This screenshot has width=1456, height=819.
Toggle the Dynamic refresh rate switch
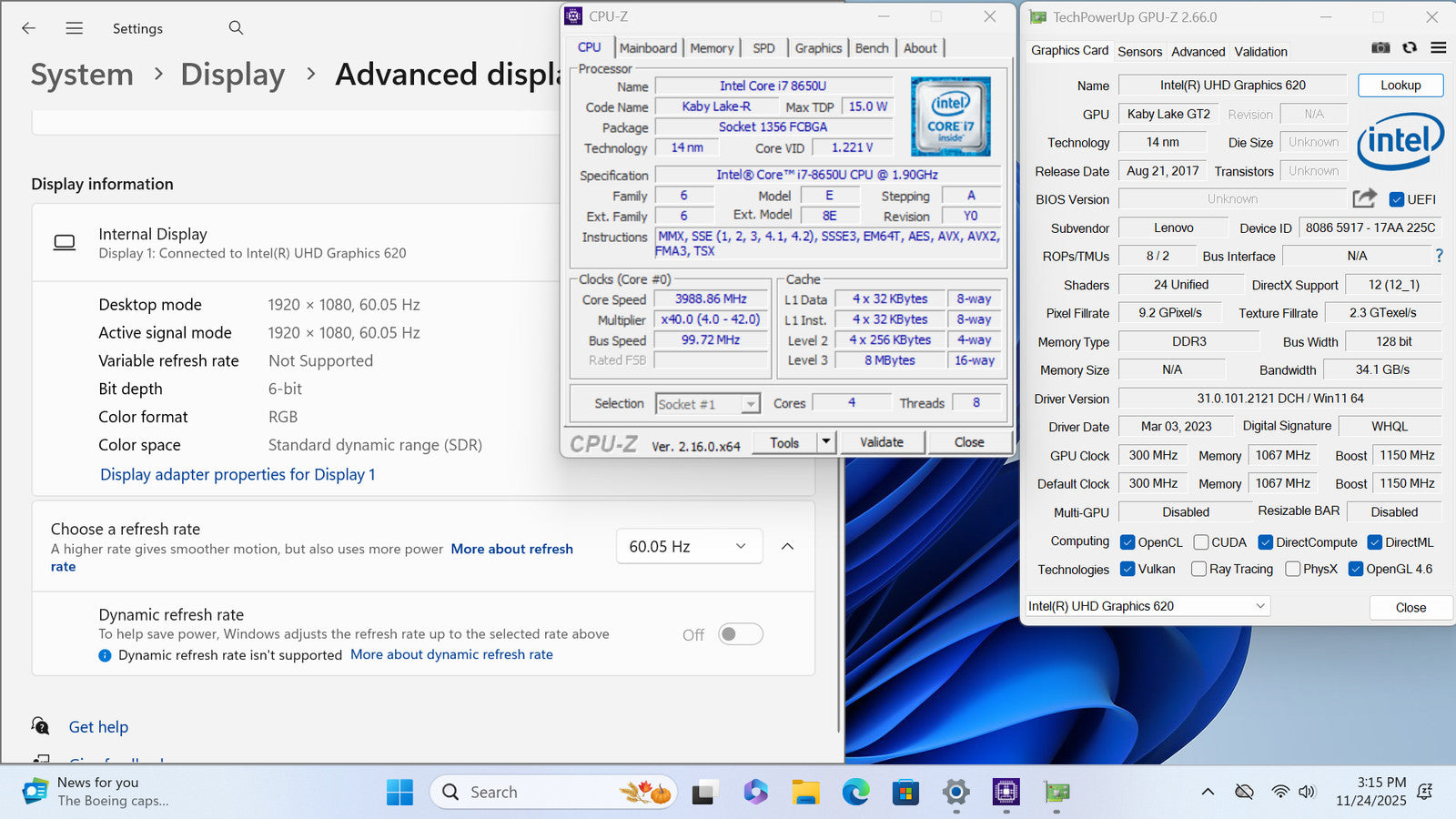pyautogui.click(x=740, y=634)
